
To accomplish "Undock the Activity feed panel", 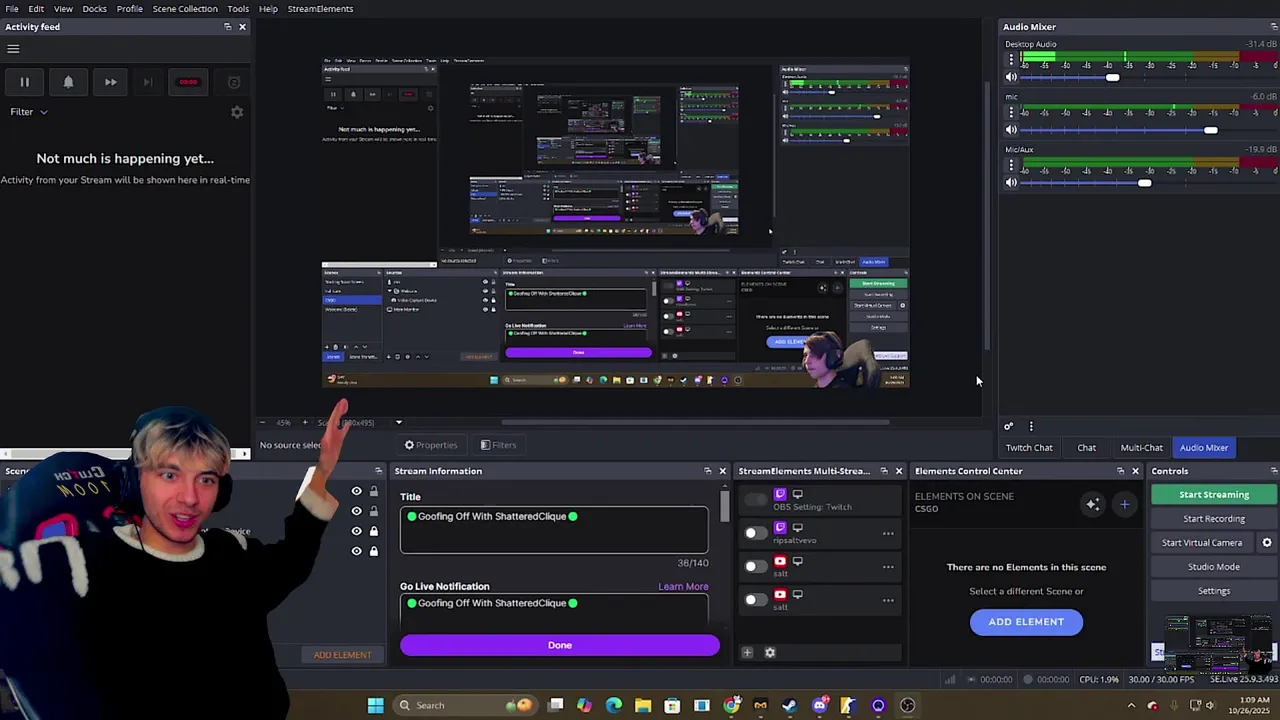I will (x=227, y=27).
